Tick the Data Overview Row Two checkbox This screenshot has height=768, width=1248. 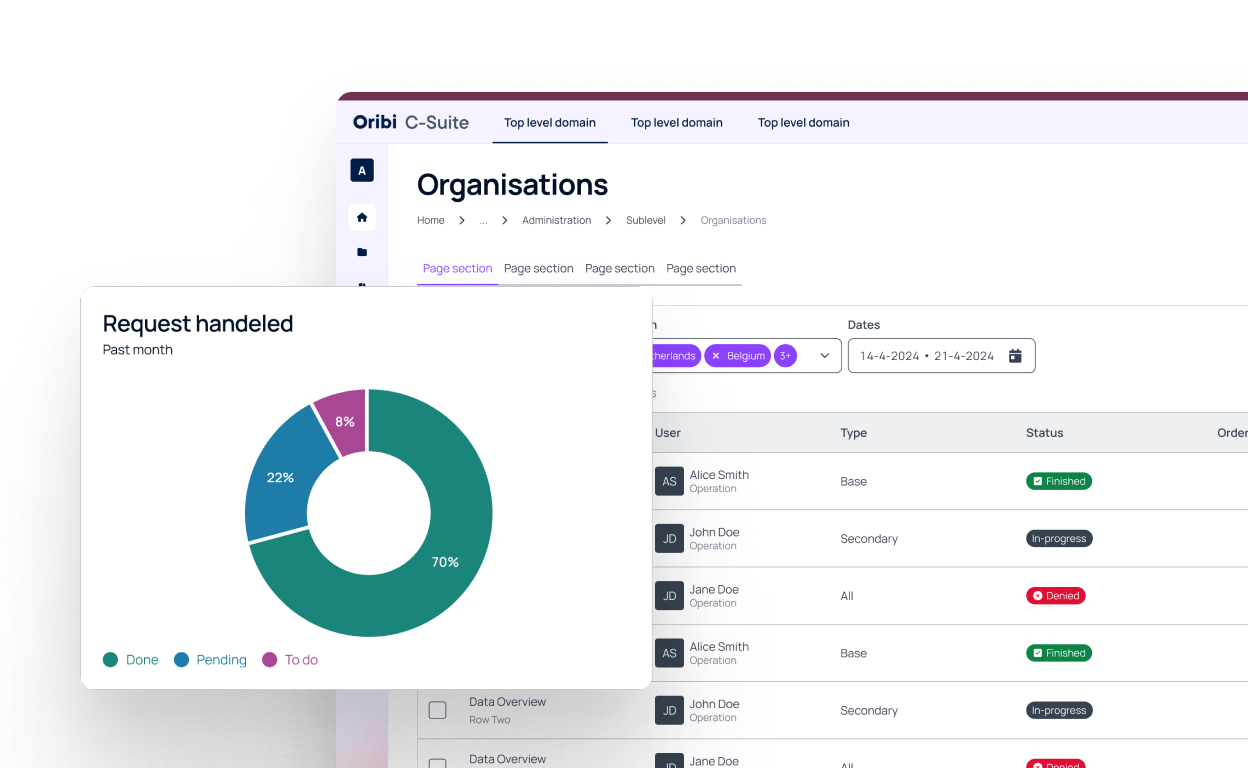437,710
